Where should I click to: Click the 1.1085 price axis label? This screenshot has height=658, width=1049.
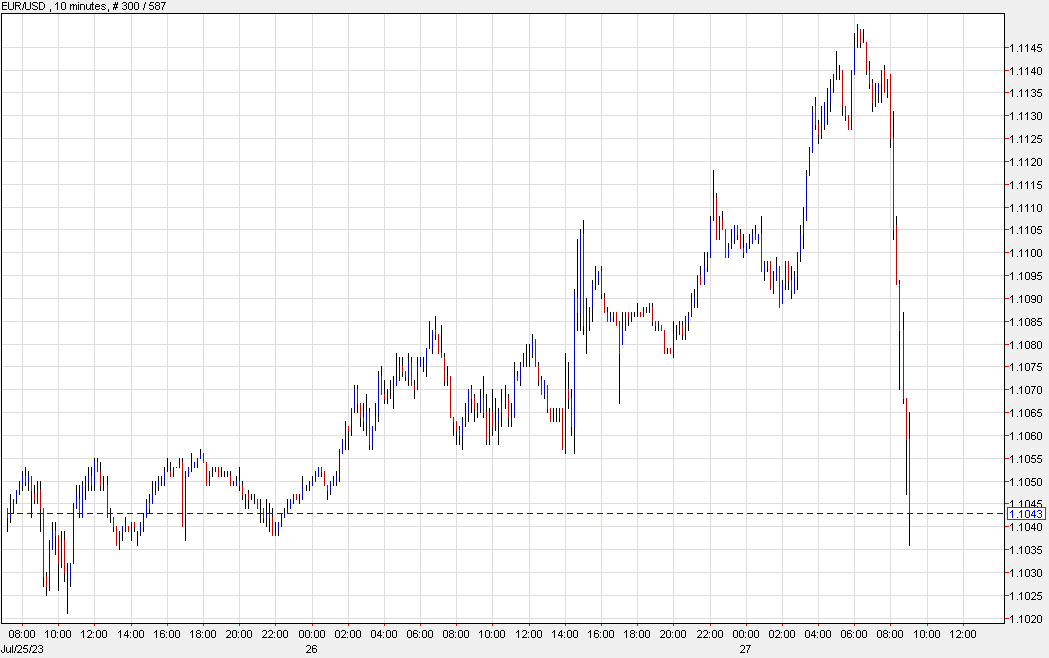1026,322
